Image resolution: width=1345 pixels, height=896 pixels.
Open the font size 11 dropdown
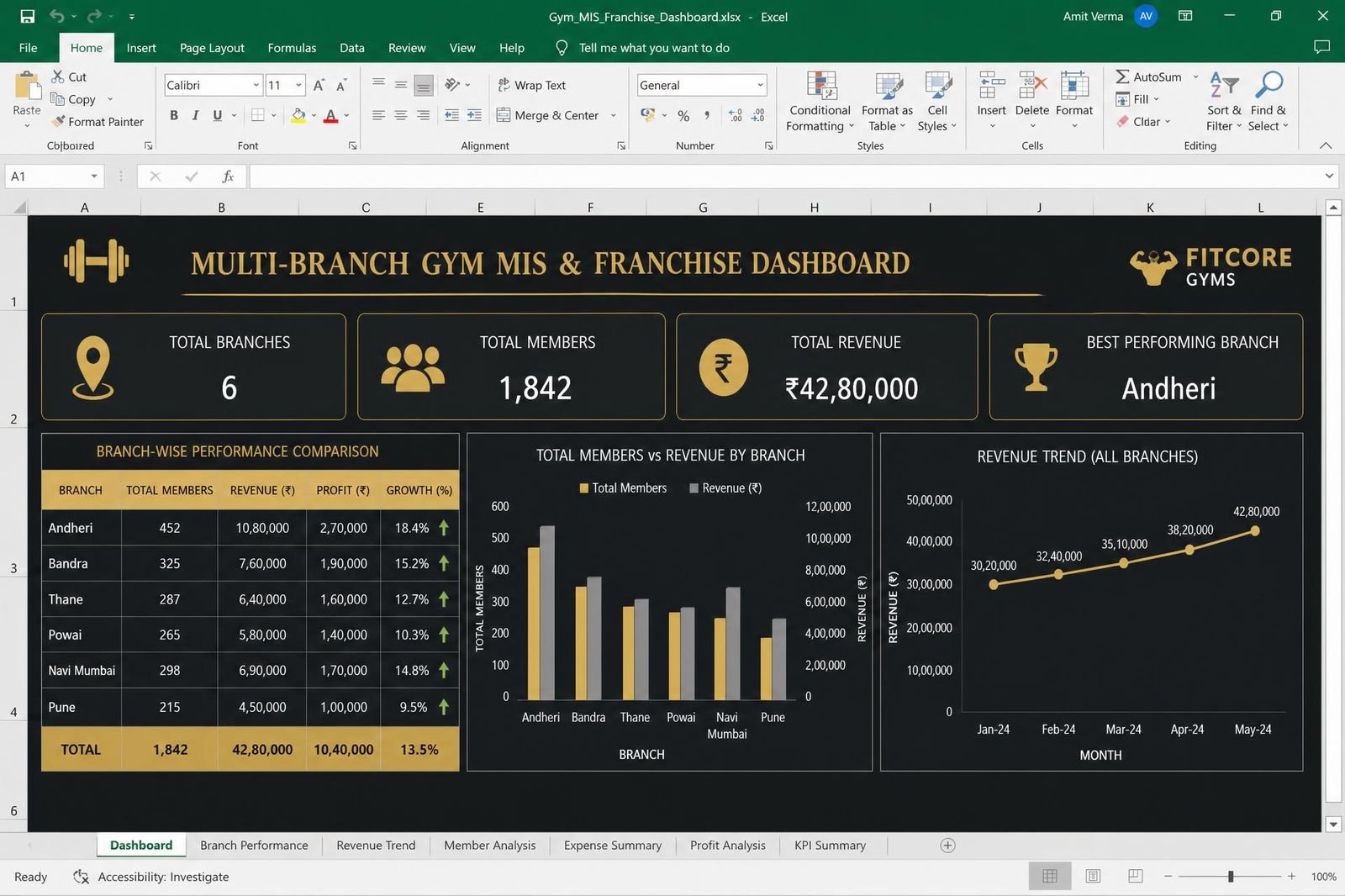298,85
